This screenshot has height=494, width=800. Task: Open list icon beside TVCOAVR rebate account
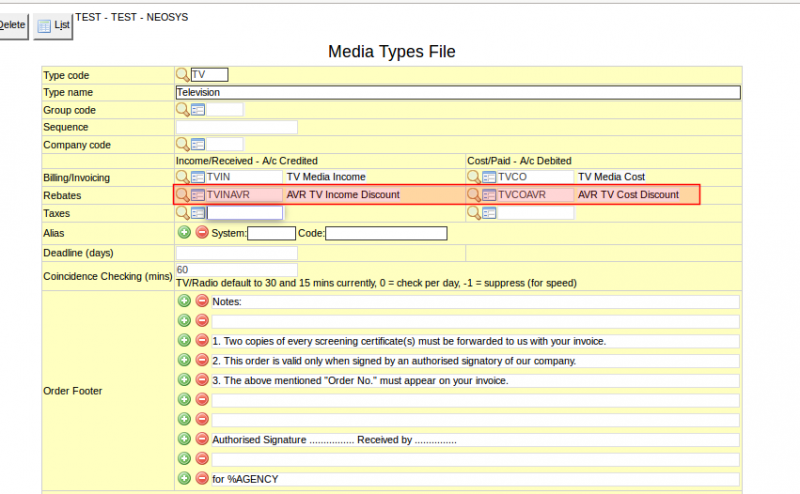[489, 195]
